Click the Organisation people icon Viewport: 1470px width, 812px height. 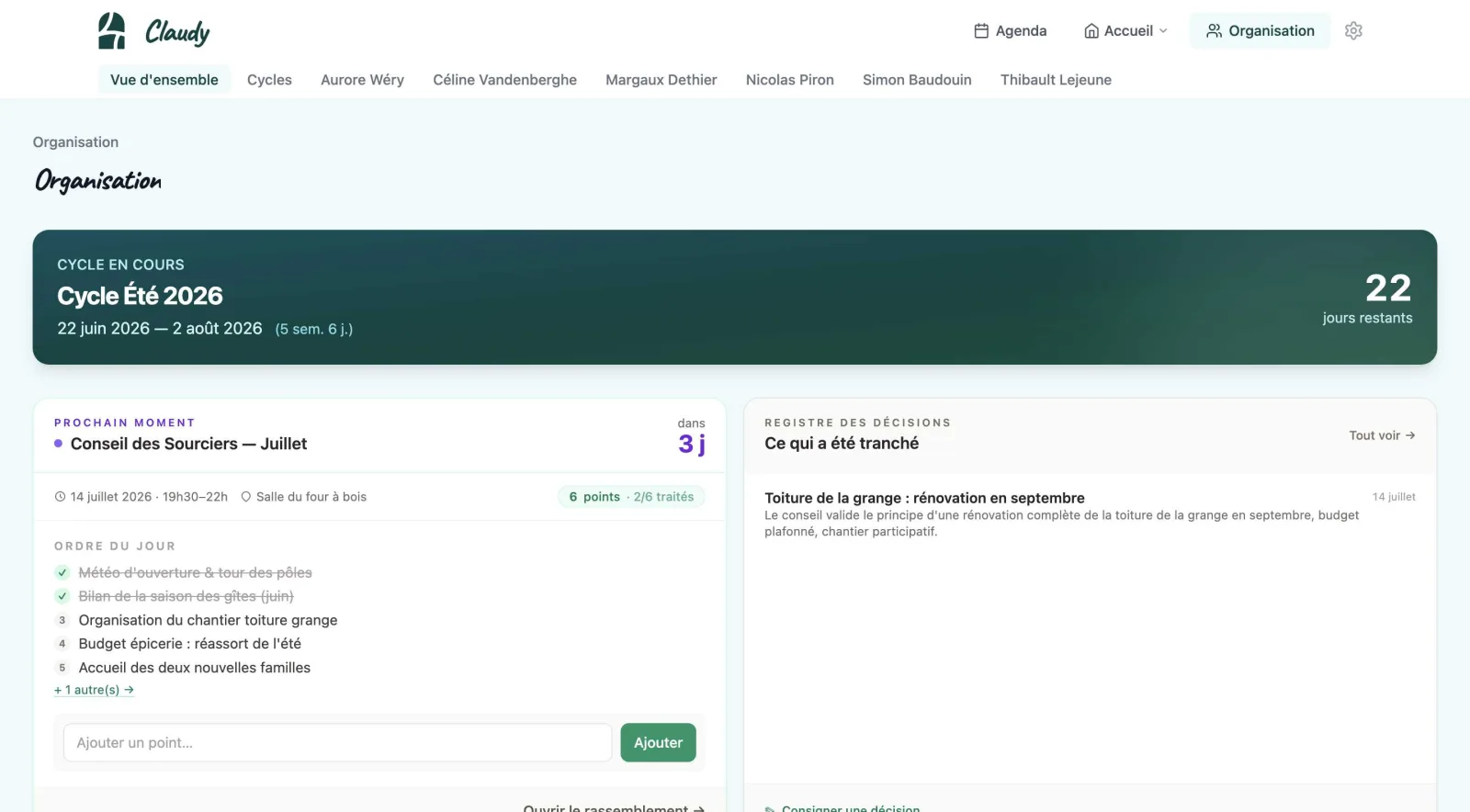(1214, 30)
